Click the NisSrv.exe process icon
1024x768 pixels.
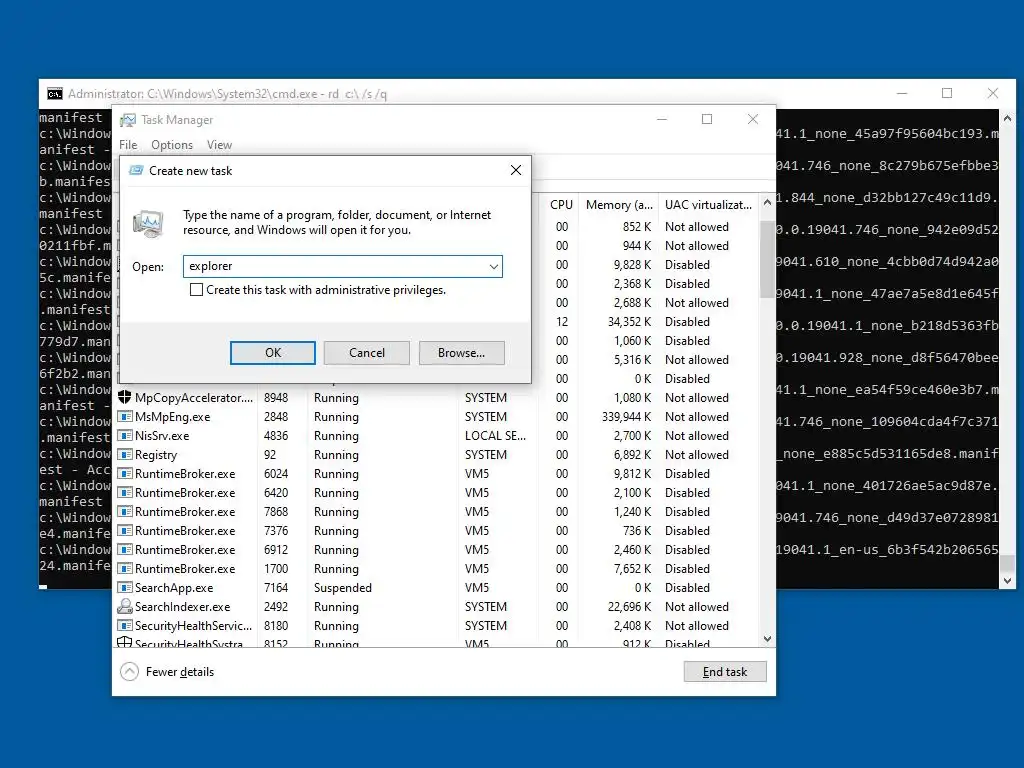[124, 435]
